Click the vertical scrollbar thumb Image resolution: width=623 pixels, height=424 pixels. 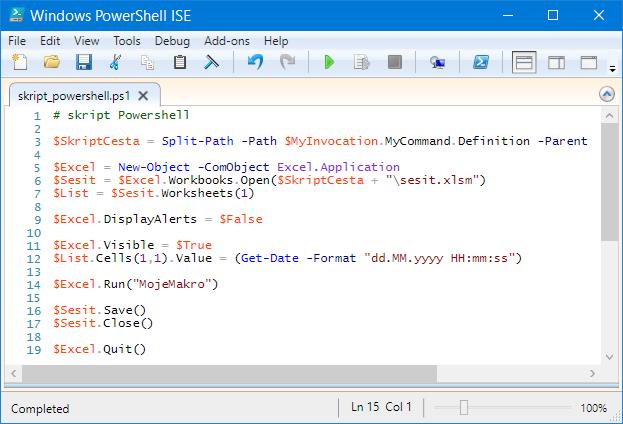pos(609,182)
